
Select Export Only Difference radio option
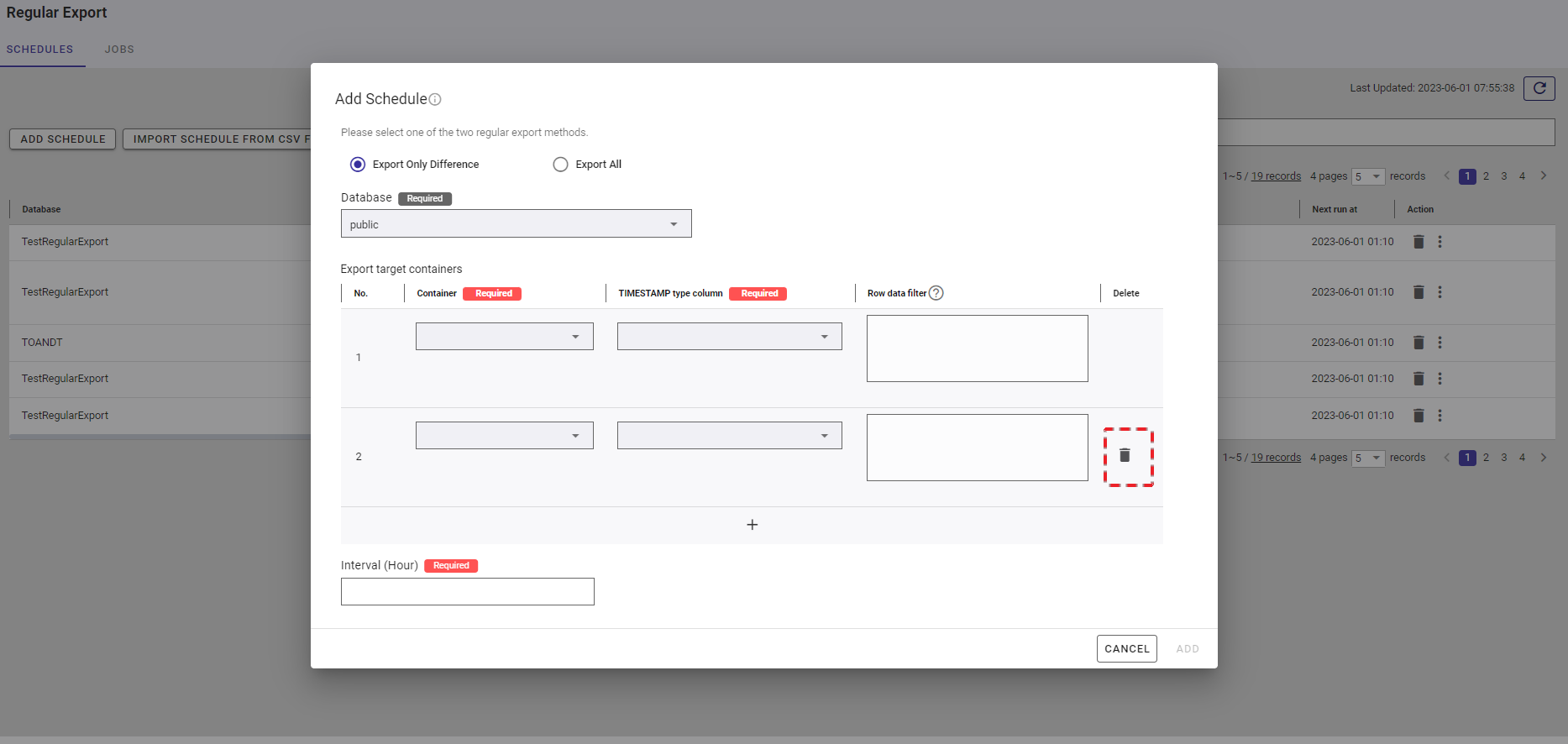pos(358,165)
